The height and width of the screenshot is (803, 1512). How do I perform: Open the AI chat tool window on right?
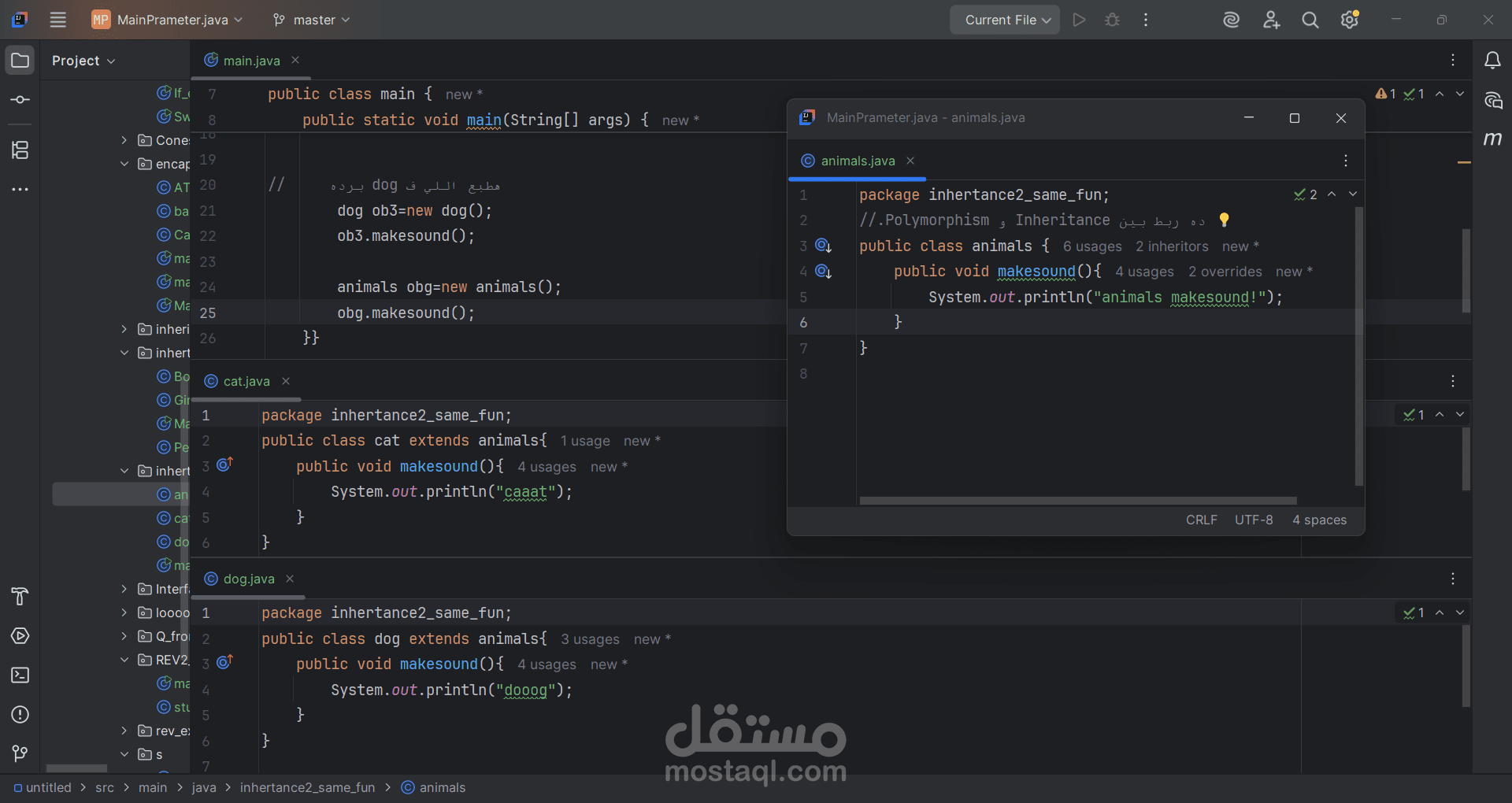pyautogui.click(x=1492, y=100)
